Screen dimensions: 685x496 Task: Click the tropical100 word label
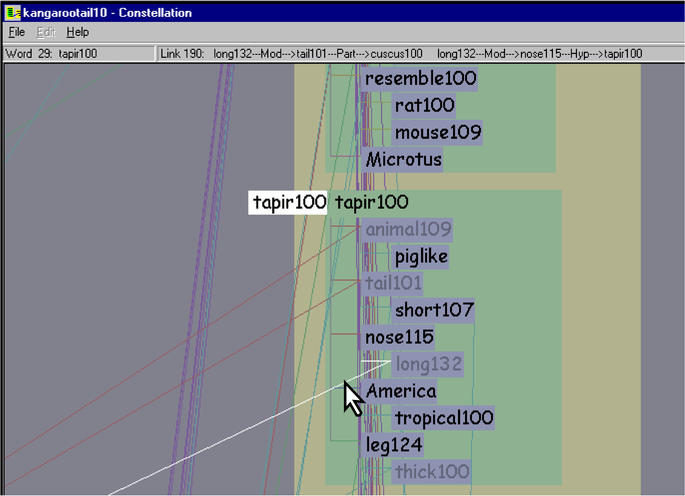pos(444,418)
